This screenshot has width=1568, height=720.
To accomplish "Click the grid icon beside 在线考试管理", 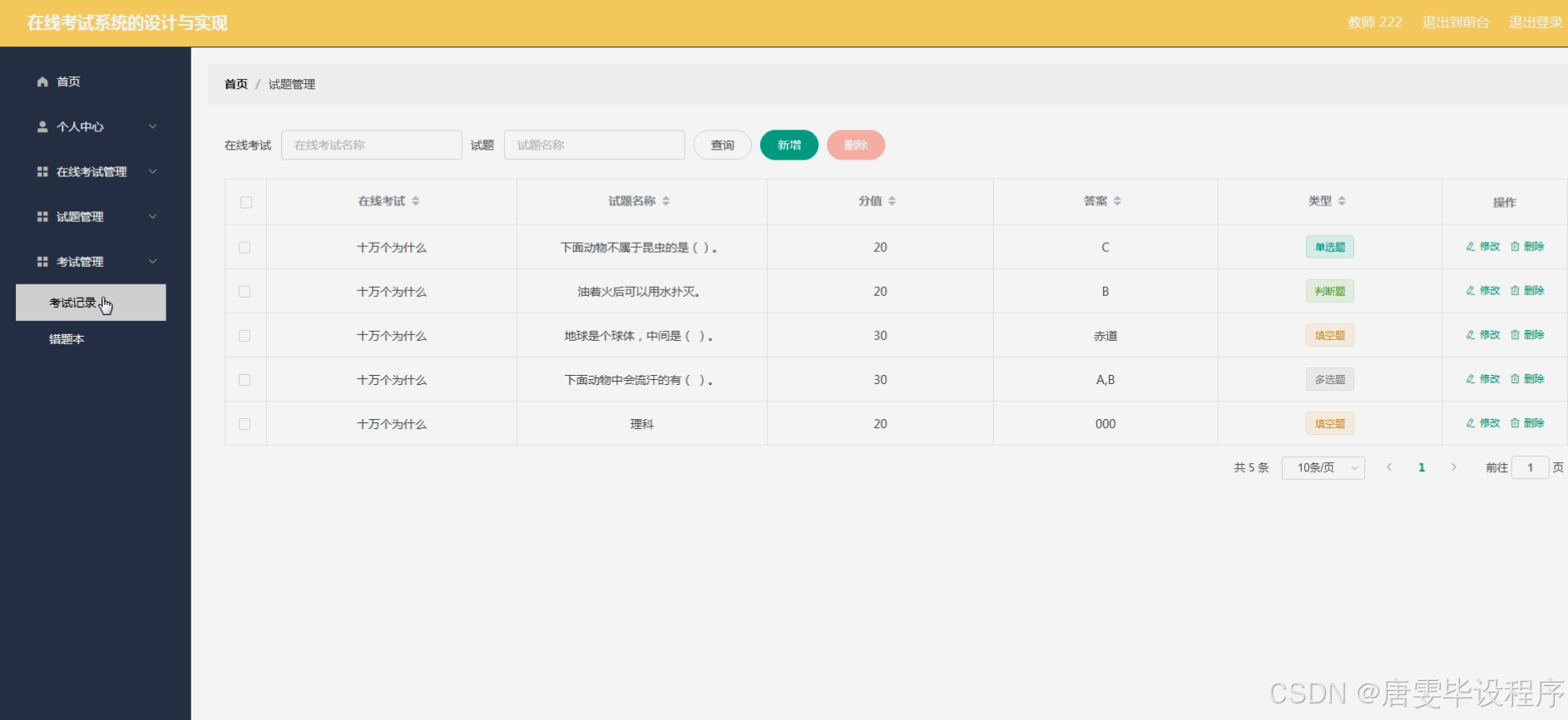I will point(42,171).
